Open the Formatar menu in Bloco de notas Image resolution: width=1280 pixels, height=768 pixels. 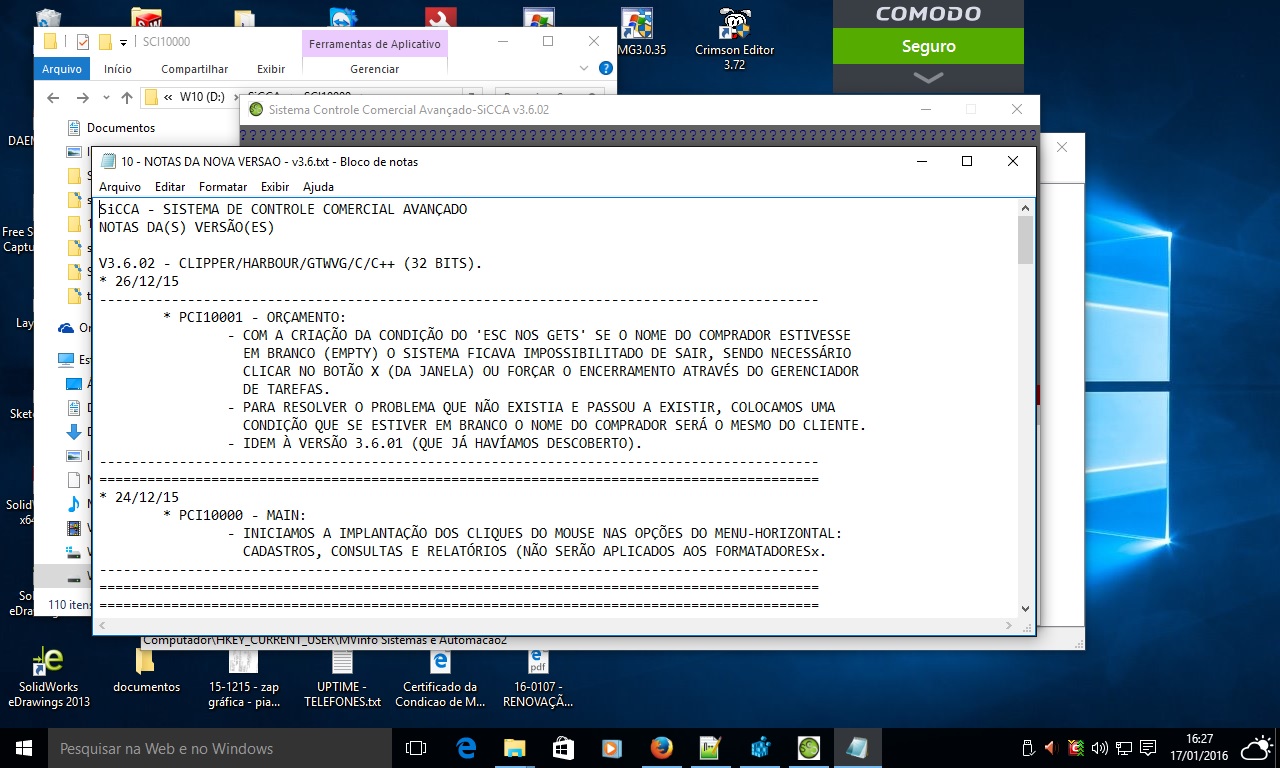click(223, 187)
